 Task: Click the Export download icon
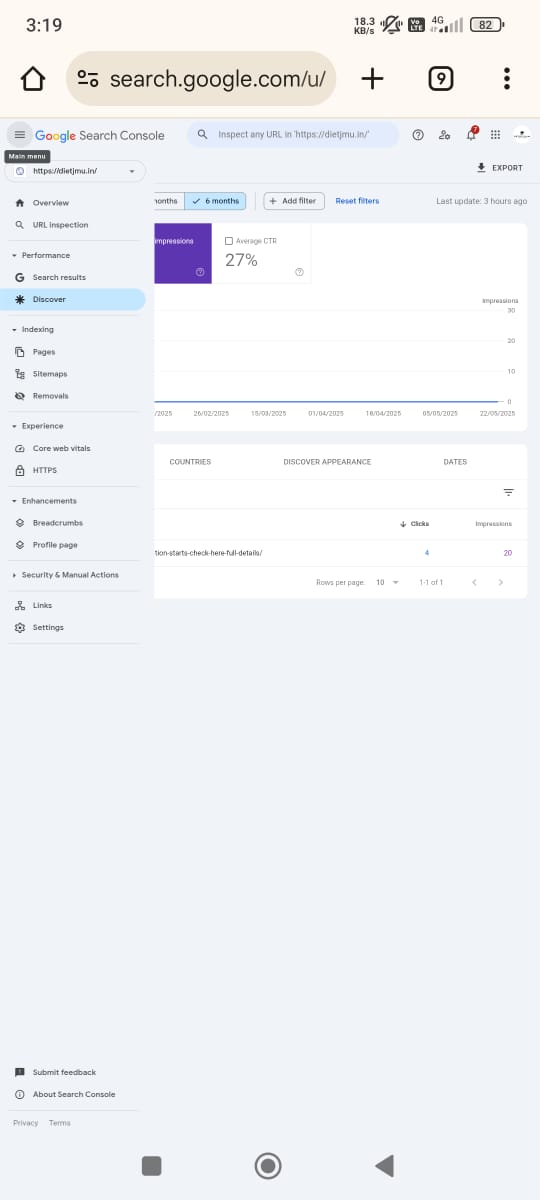[x=481, y=168]
